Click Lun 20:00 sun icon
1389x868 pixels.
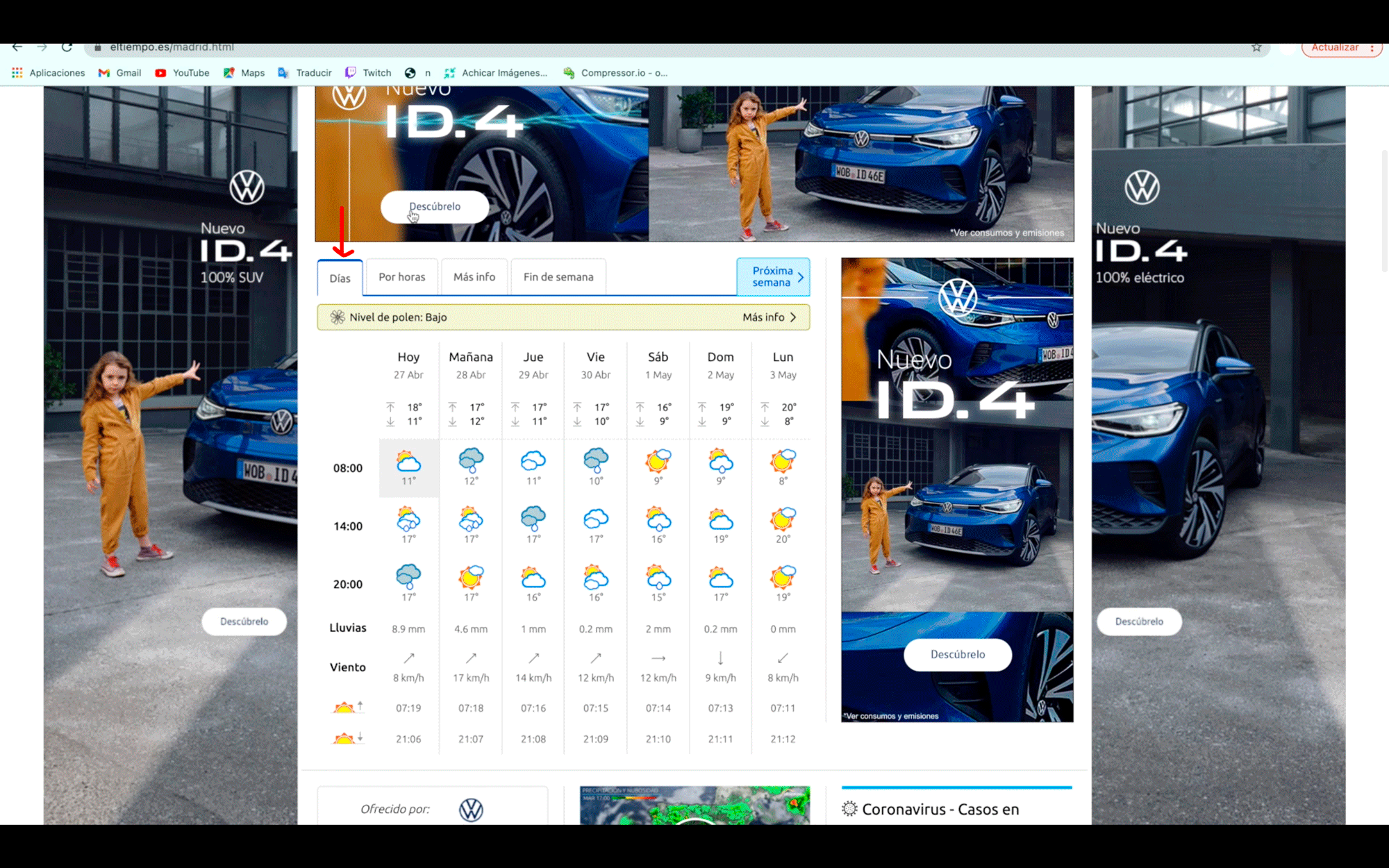tap(783, 578)
